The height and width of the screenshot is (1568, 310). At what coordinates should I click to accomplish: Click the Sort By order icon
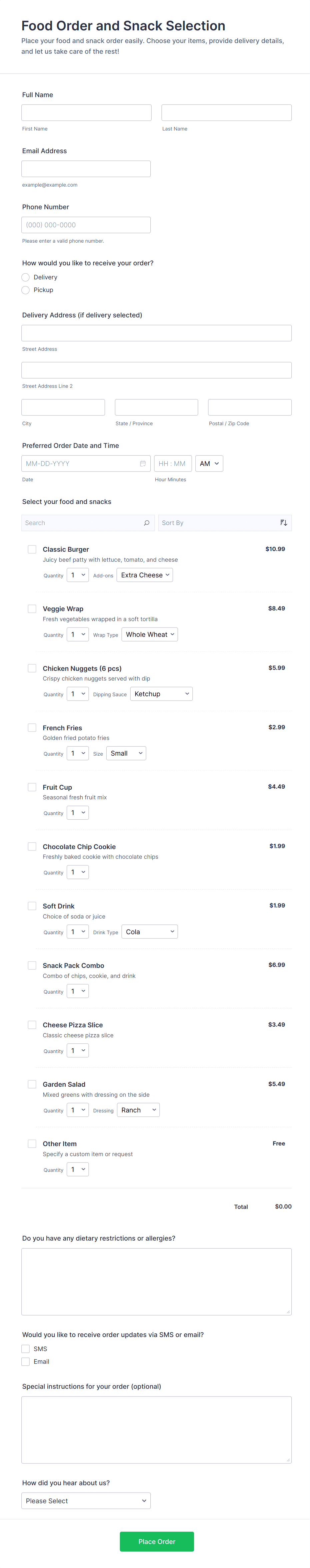(x=283, y=523)
